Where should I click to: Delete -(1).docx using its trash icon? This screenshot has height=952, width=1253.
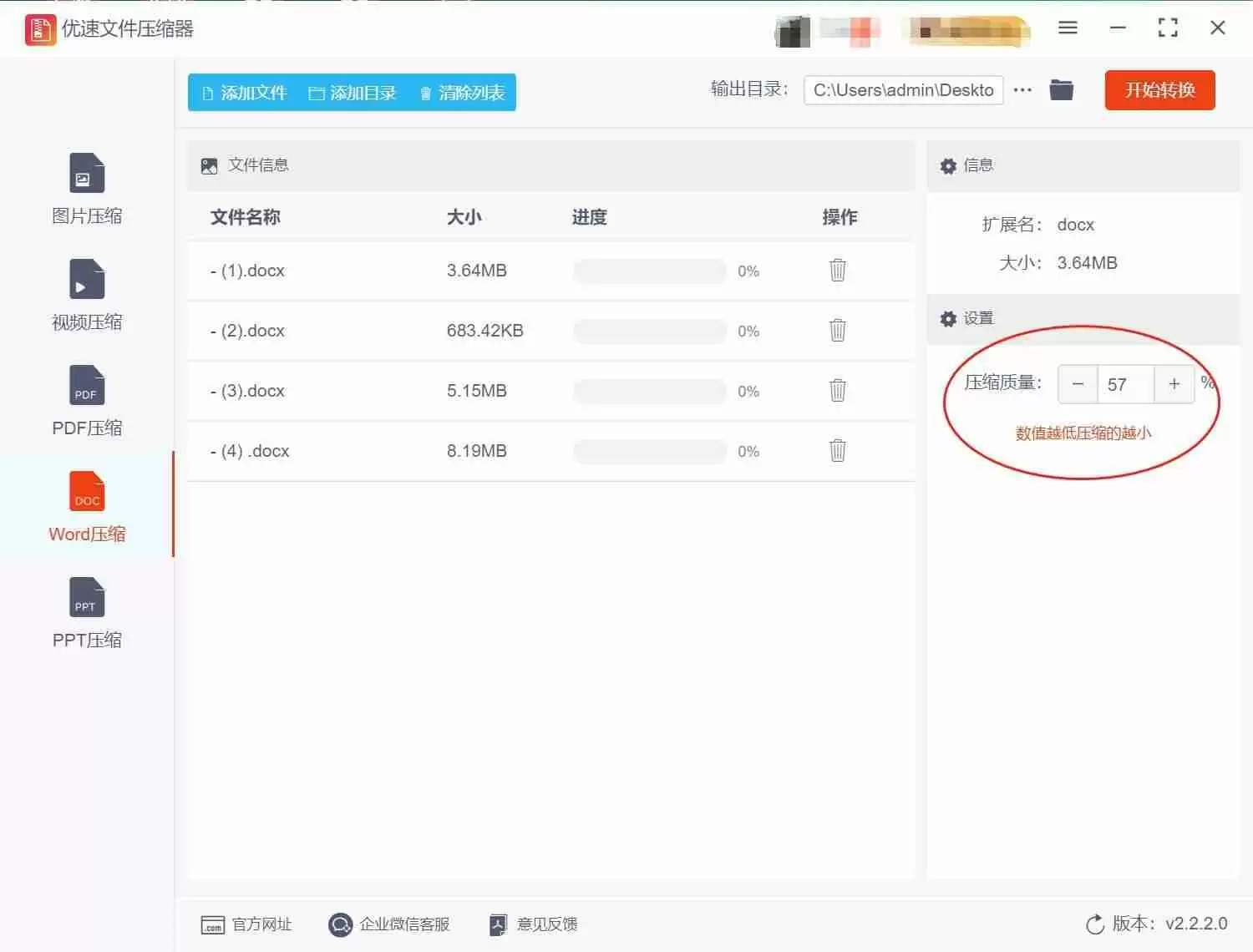pyautogui.click(x=837, y=271)
